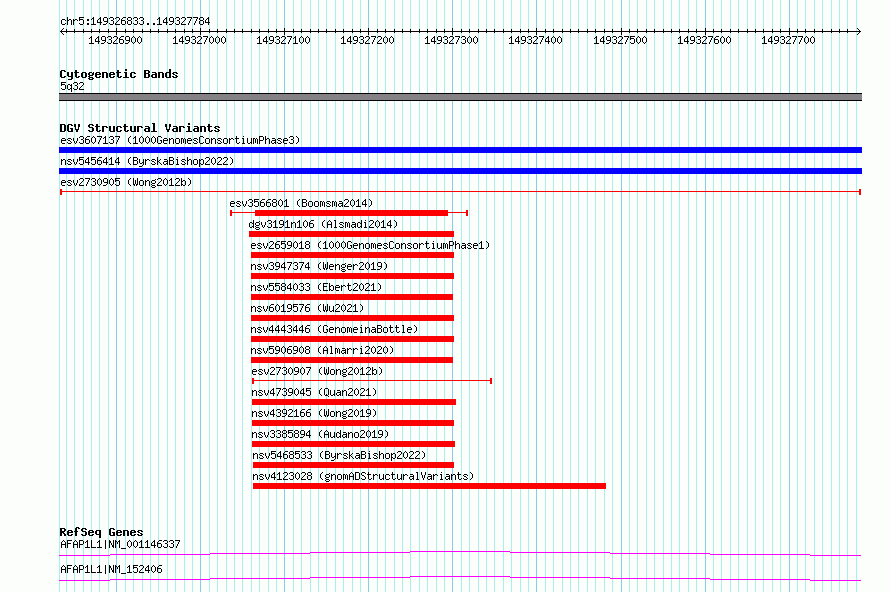Select the nsv5584033 Ebert2021 red bar
Image resolution: width=890 pixels, height=592 pixels.
coord(351,297)
